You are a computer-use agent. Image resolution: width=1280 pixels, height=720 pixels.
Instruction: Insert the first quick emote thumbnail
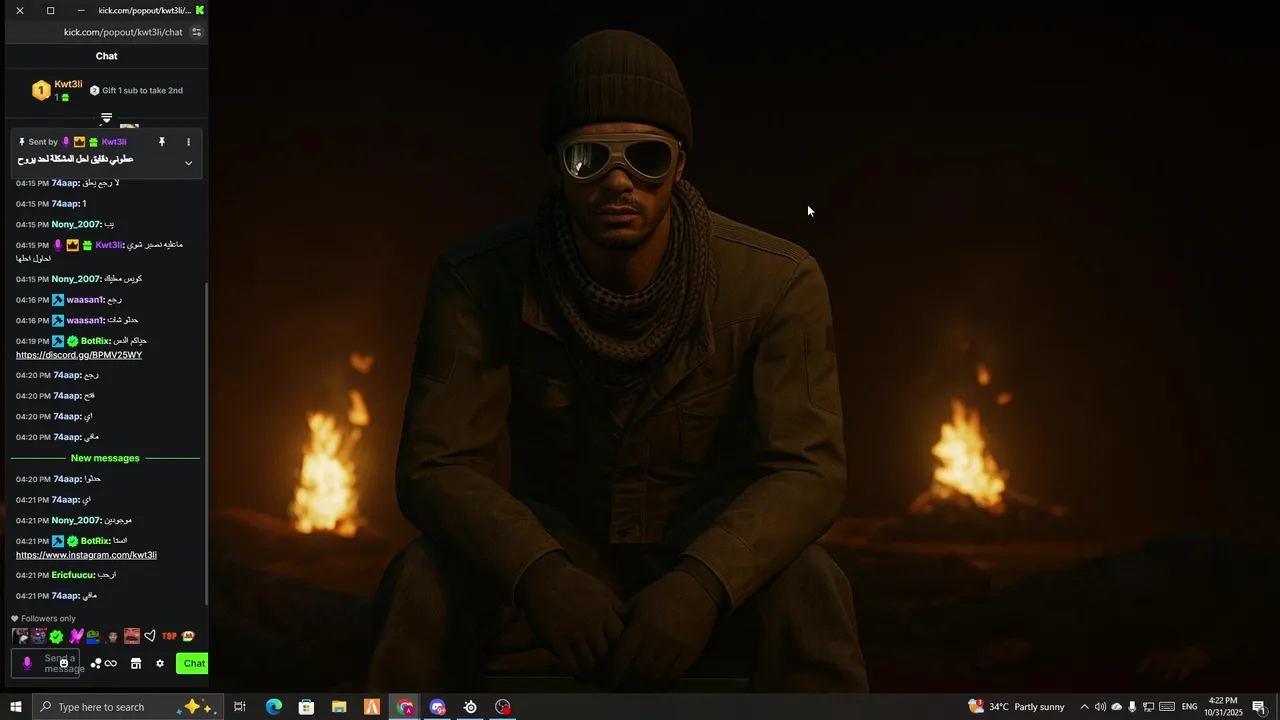(20, 636)
